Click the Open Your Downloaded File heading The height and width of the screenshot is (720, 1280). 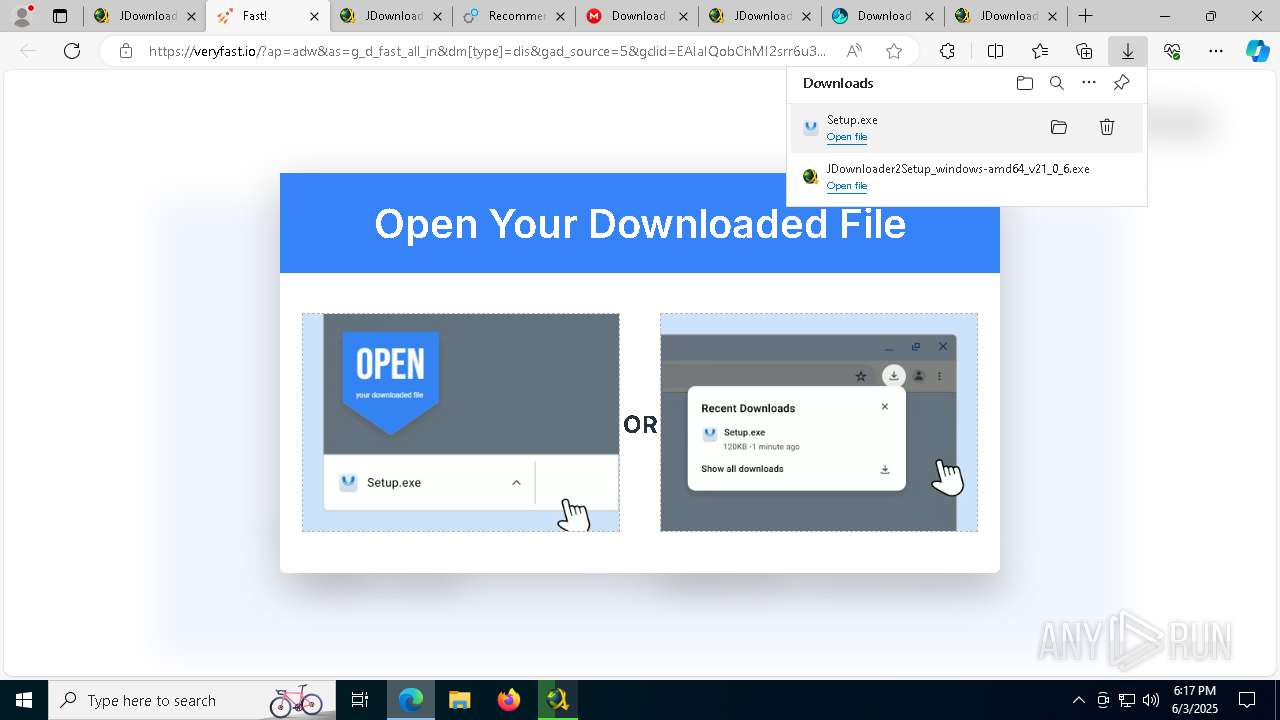tap(640, 223)
